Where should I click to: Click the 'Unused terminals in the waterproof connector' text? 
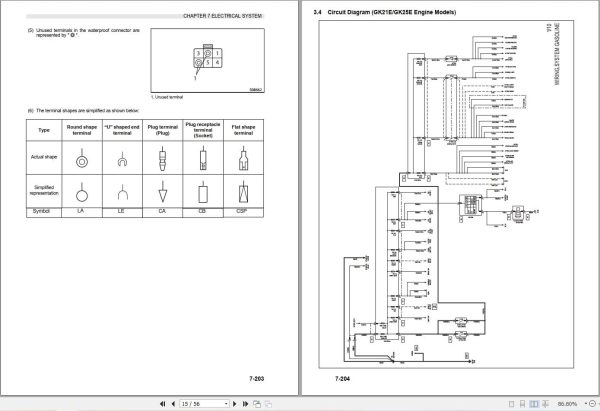click(x=84, y=33)
